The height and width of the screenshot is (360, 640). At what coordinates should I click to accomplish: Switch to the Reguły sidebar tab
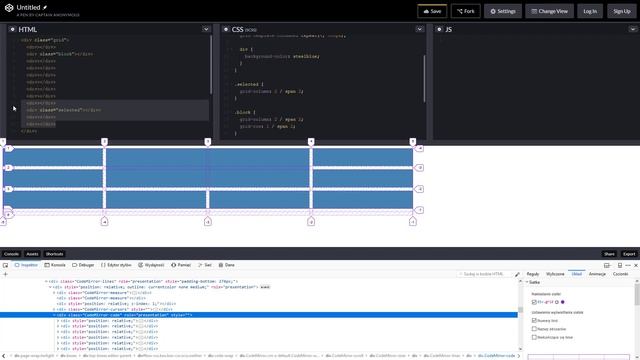coord(533,274)
